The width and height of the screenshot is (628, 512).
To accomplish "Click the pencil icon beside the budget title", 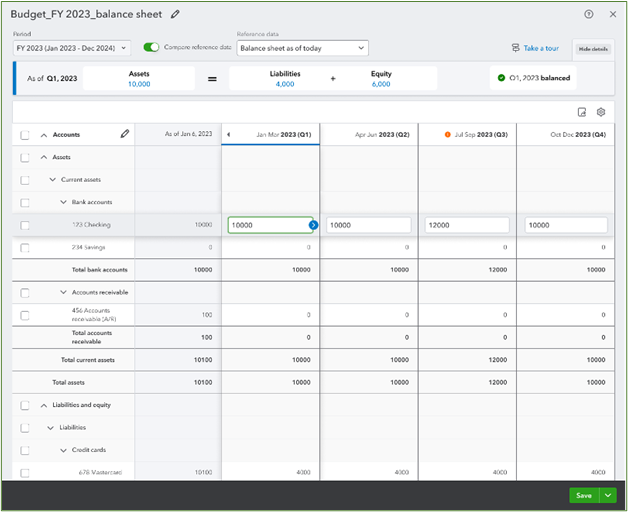I will pos(176,14).
